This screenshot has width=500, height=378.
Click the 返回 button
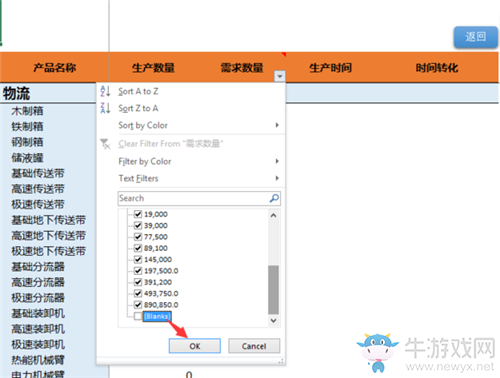pyautogui.click(x=476, y=37)
